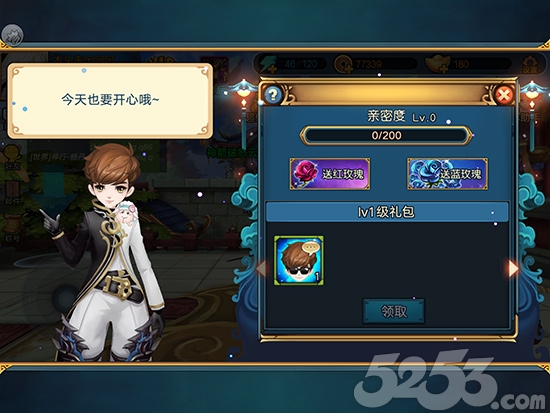The height and width of the screenshot is (413, 550).
Task: Select the sunglasses avatar gift item
Action: pos(299,260)
